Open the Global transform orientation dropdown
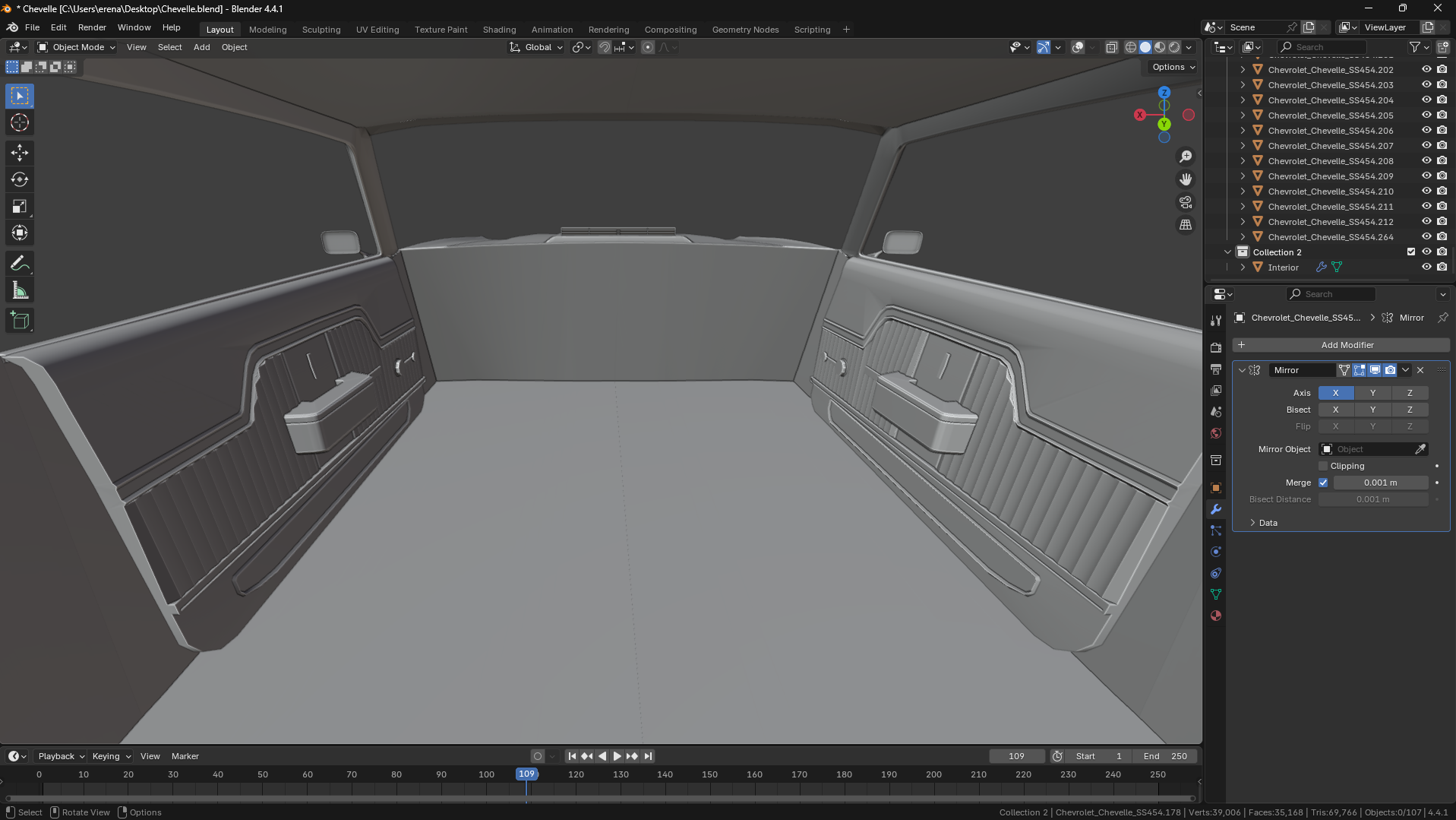Viewport: 1456px width, 820px height. pyautogui.click(x=537, y=47)
